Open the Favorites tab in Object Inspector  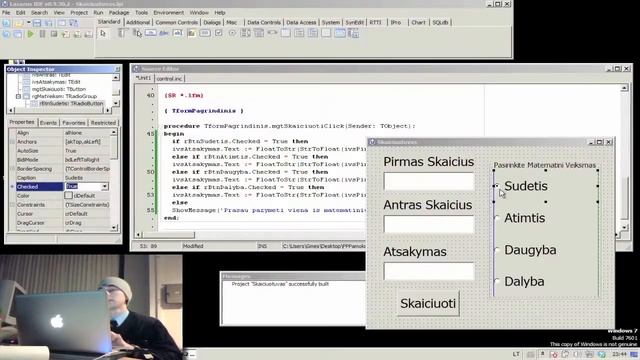click(73, 123)
